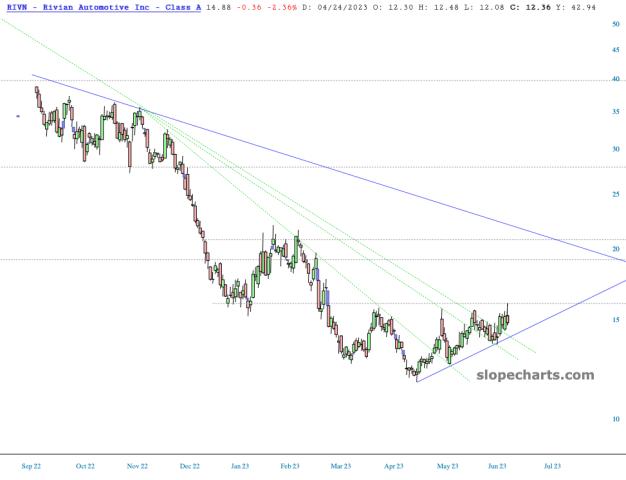Click the 30 price axis label
Viewport: 626px width, 480px height.
point(616,150)
